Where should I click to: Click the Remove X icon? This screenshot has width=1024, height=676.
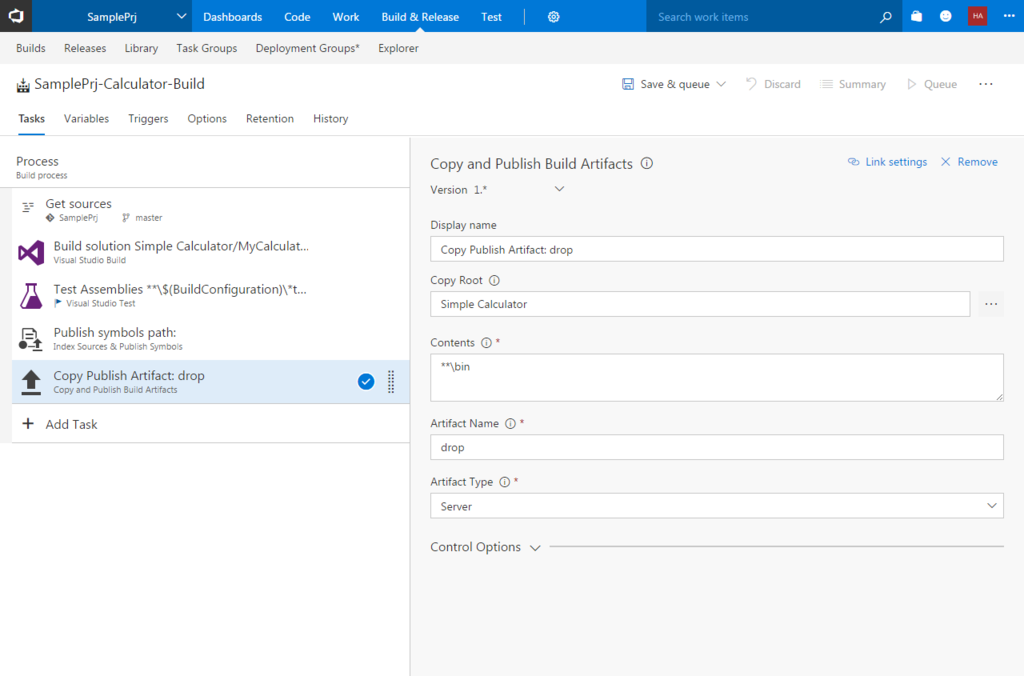point(945,162)
